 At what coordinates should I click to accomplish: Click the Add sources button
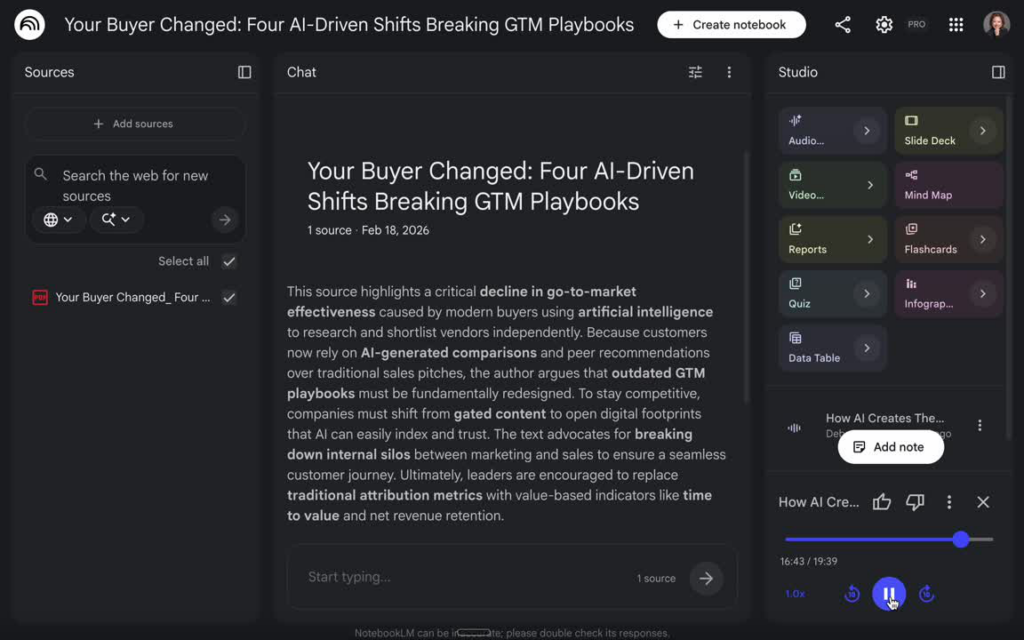point(135,123)
